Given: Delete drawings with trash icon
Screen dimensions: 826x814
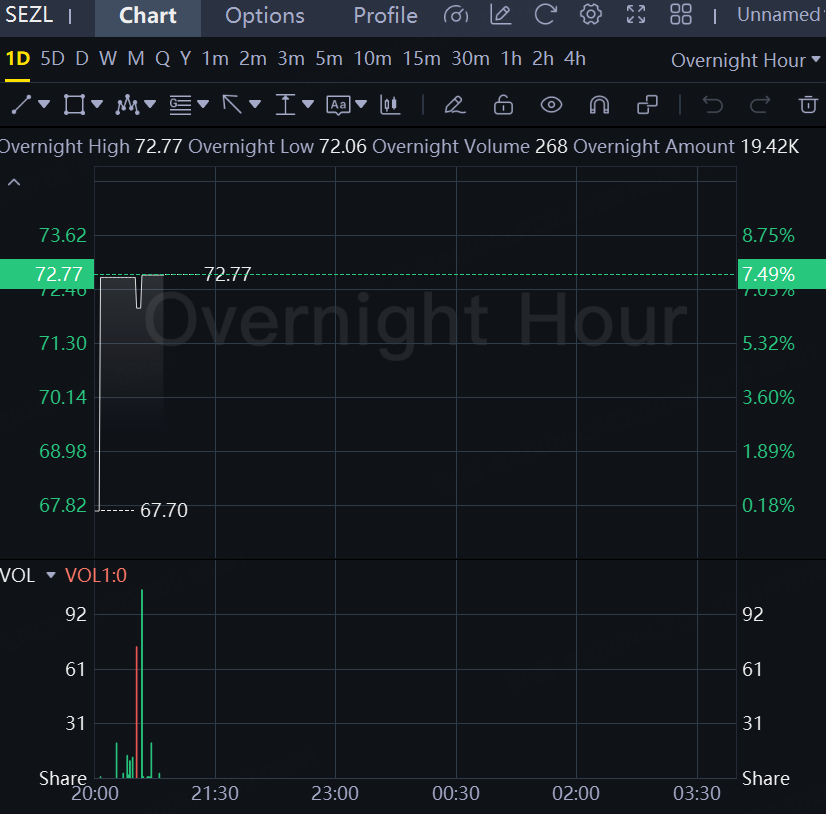Looking at the screenshot, I should 808,104.
